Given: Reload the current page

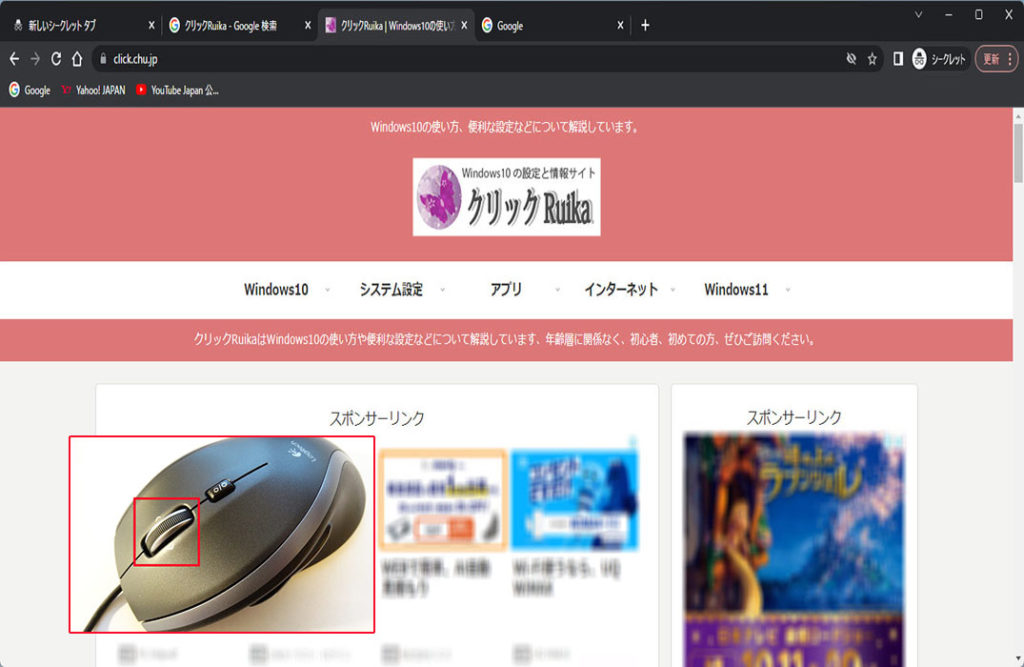Looking at the screenshot, I should (x=56, y=59).
